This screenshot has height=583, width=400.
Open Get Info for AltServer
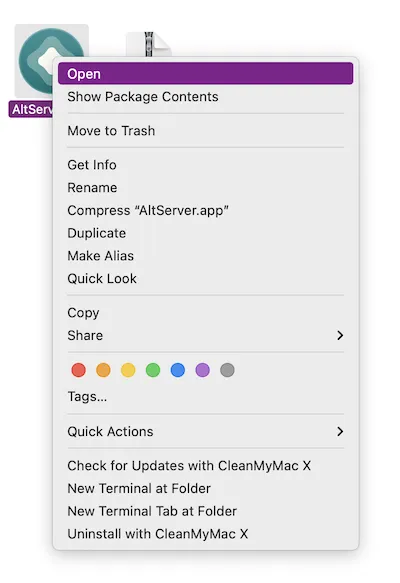coord(206,165)
